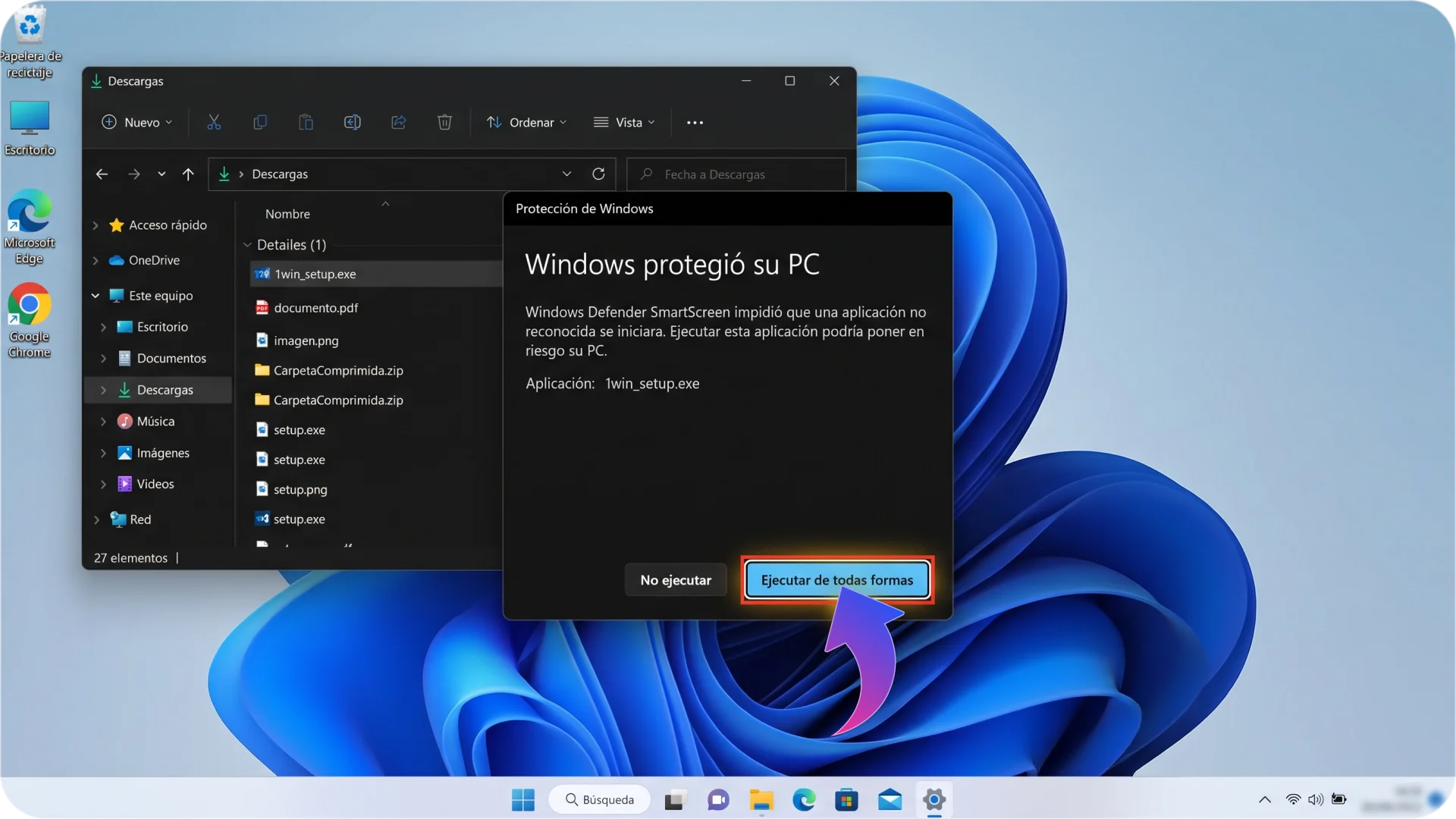Open Mail app from taskbar
The width and height of the screenshot is (1456, 819).
click(x=890, y=799)
